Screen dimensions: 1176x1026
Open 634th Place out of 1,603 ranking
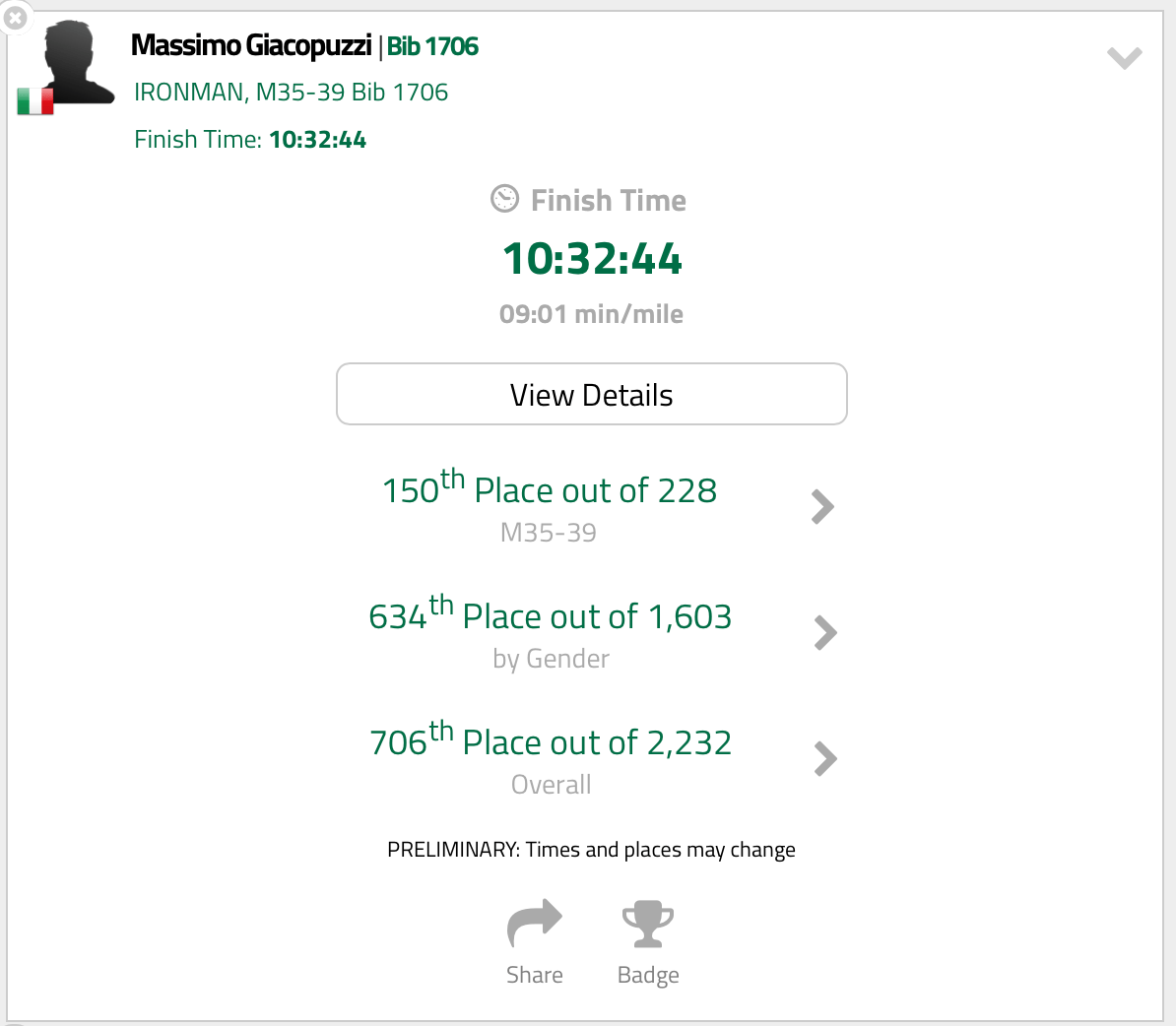click(550, 616)
